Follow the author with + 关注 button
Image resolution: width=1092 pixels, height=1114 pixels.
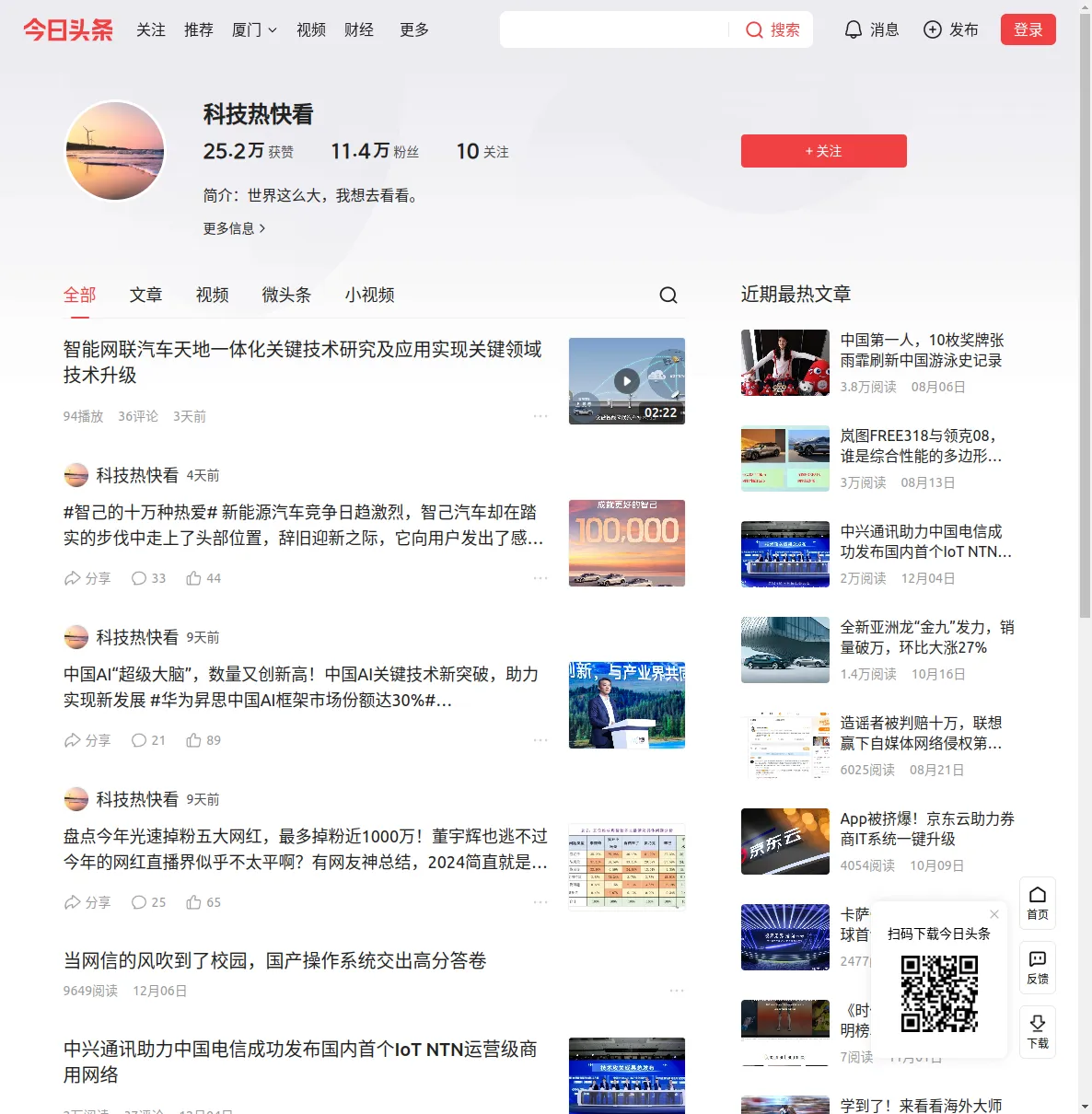(x=824, y=151)
